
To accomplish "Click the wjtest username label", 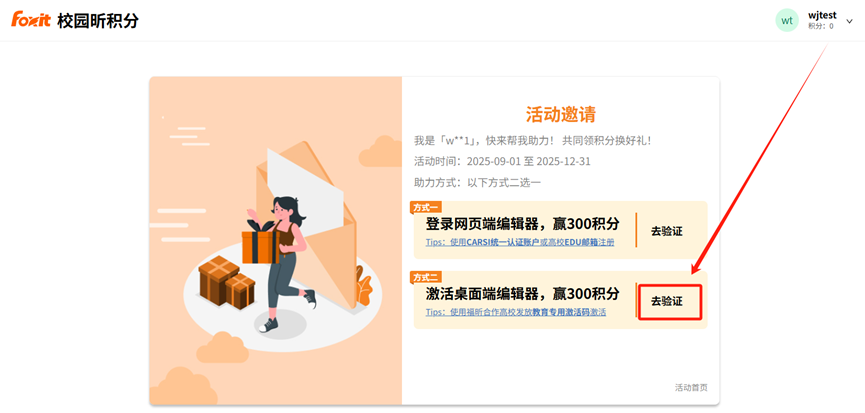I will 822,15.
